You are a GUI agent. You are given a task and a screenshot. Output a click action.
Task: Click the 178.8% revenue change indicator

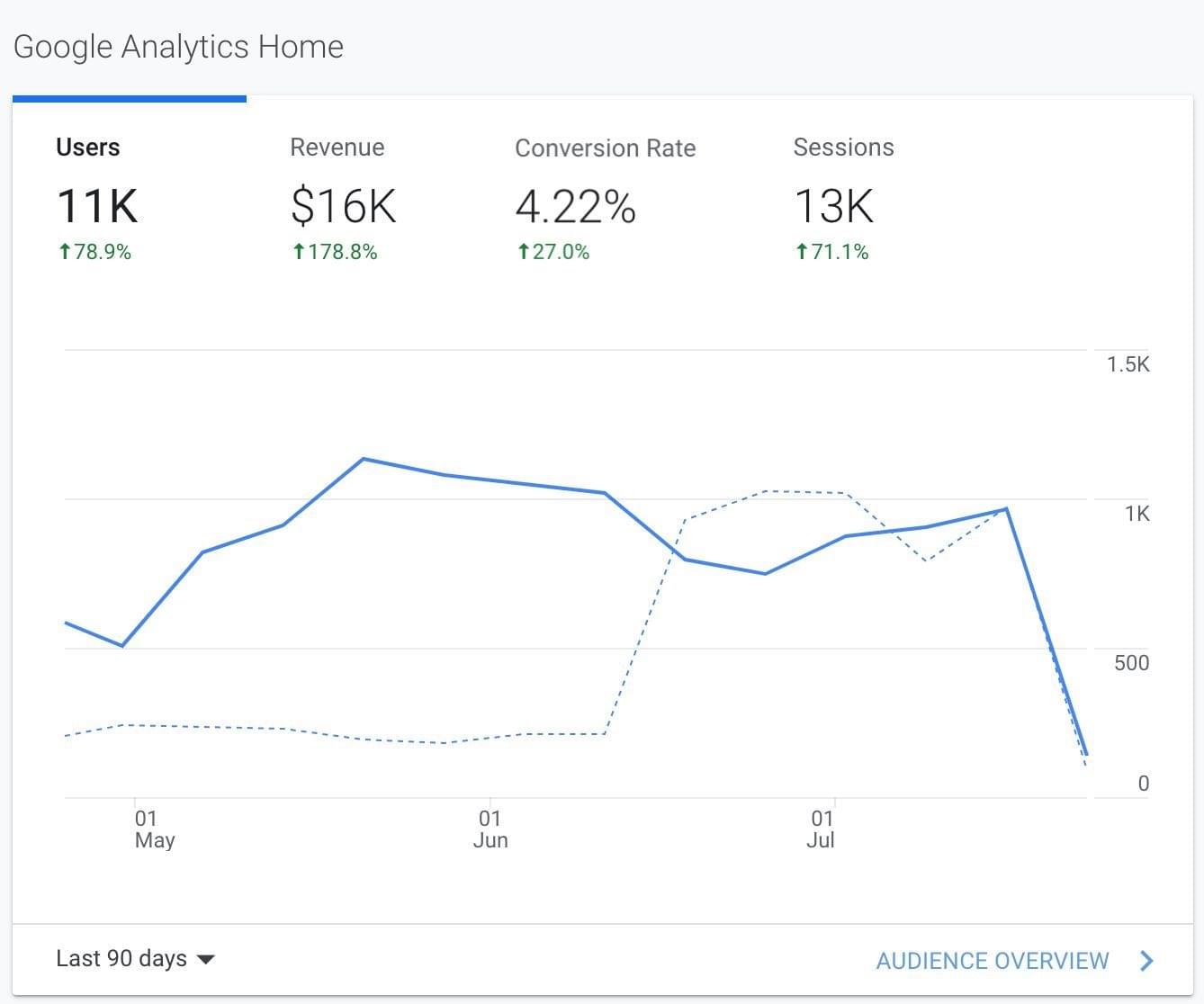334,252
